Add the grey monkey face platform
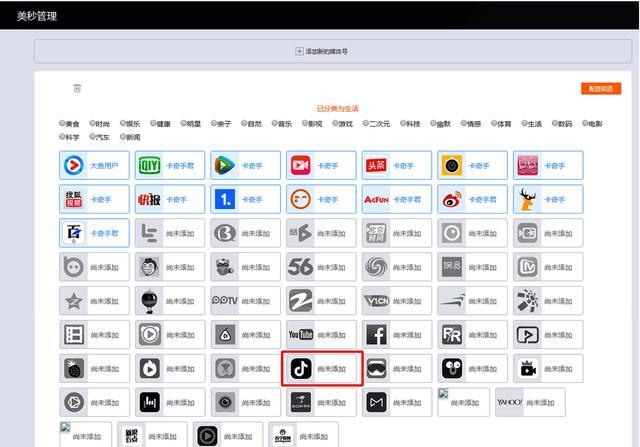Viewport: 640px width, 447px height. (170, 267)
